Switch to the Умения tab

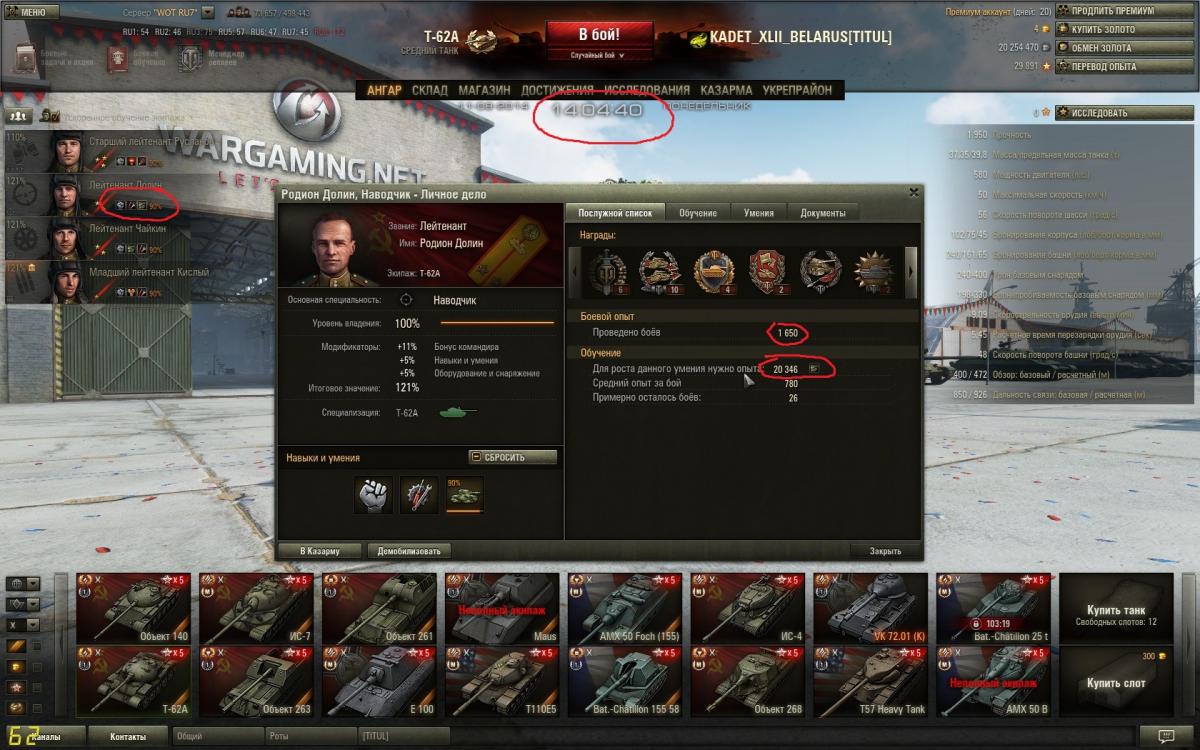[x=758, y=213]
